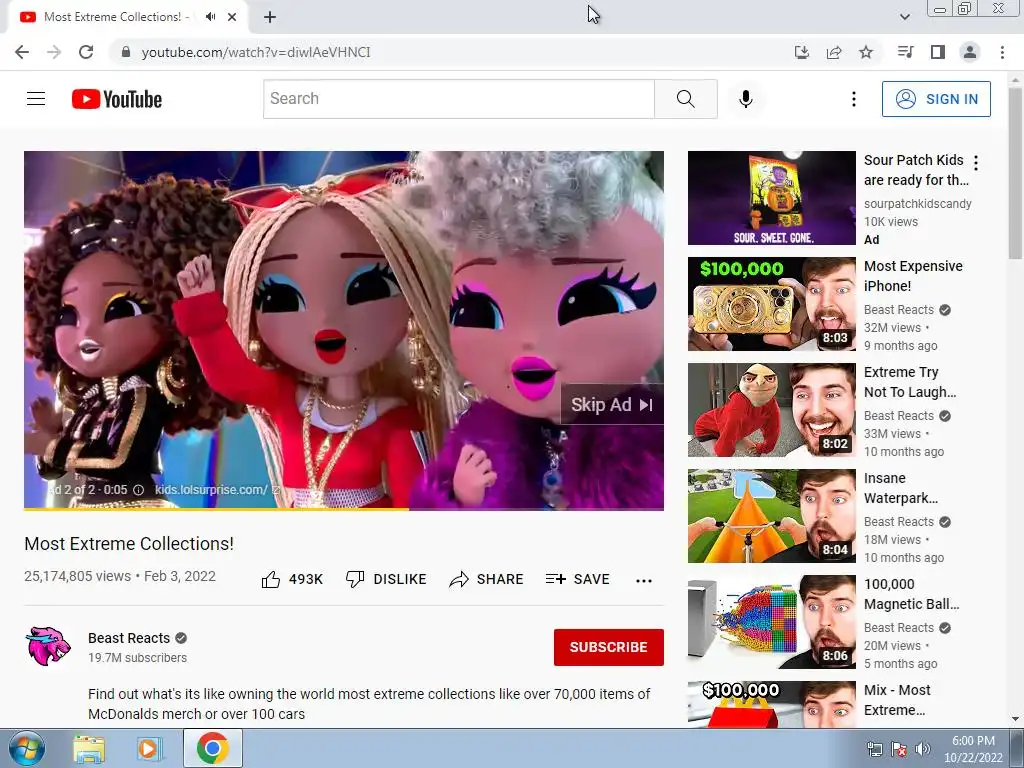
Task: Click the install app icon in address bar
Action: click(x=802, y=52)
